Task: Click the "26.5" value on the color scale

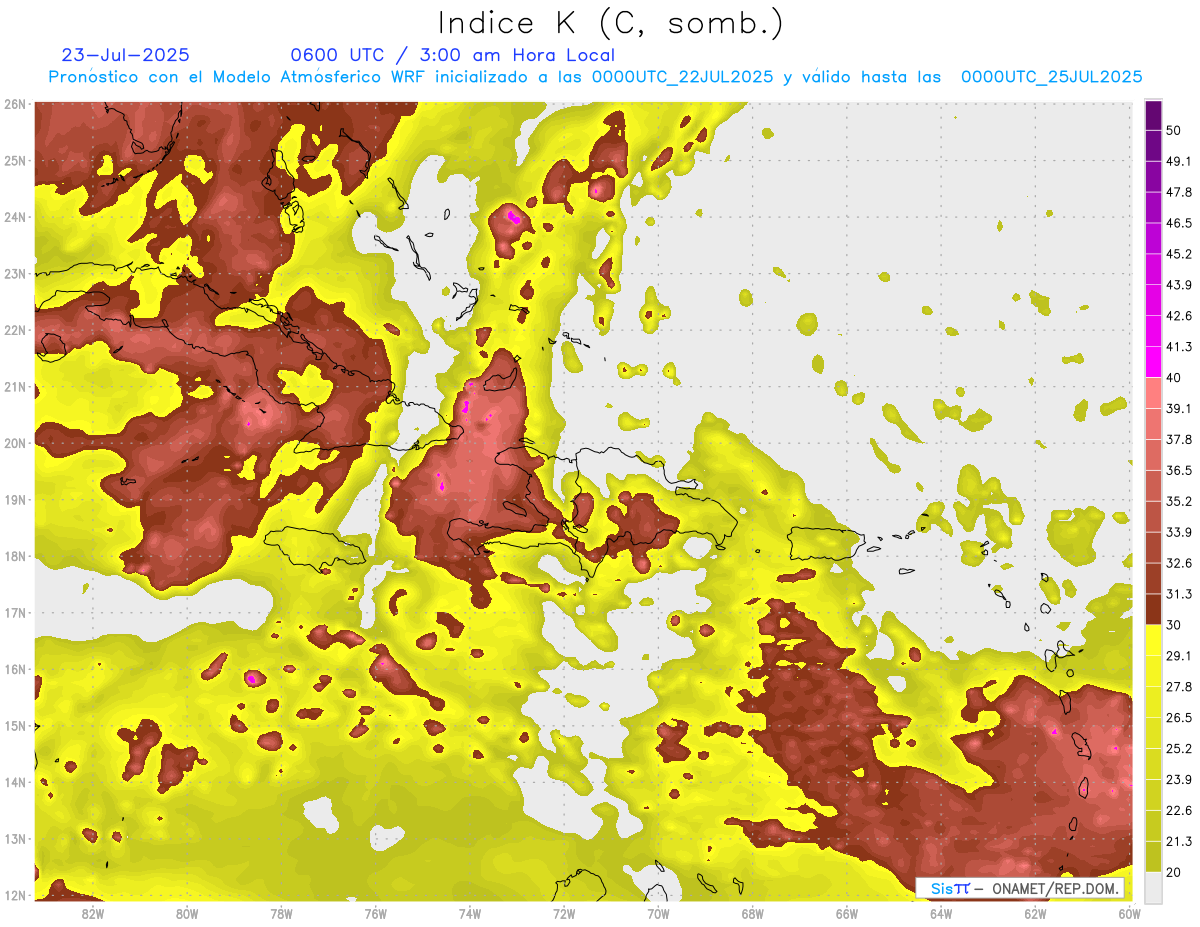Action: [x=1178, y=718]
